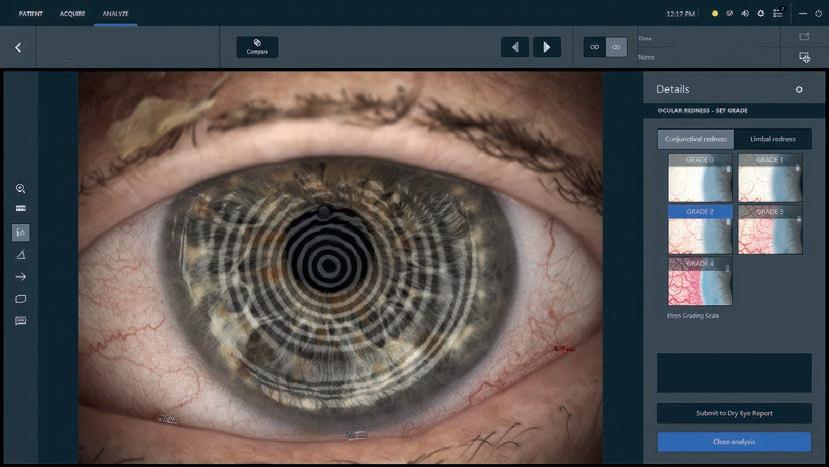Choose the GRADE 1 thumbnail
Image resolution: width=829 pixels, height=467 pixels.
point(770,178)
